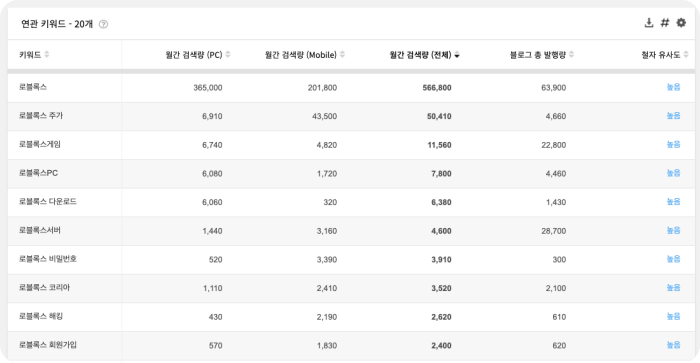700x363 pixels.
Task: Click 높음 link in 로블록스 주가 row
Action: (x=673, y=116)
